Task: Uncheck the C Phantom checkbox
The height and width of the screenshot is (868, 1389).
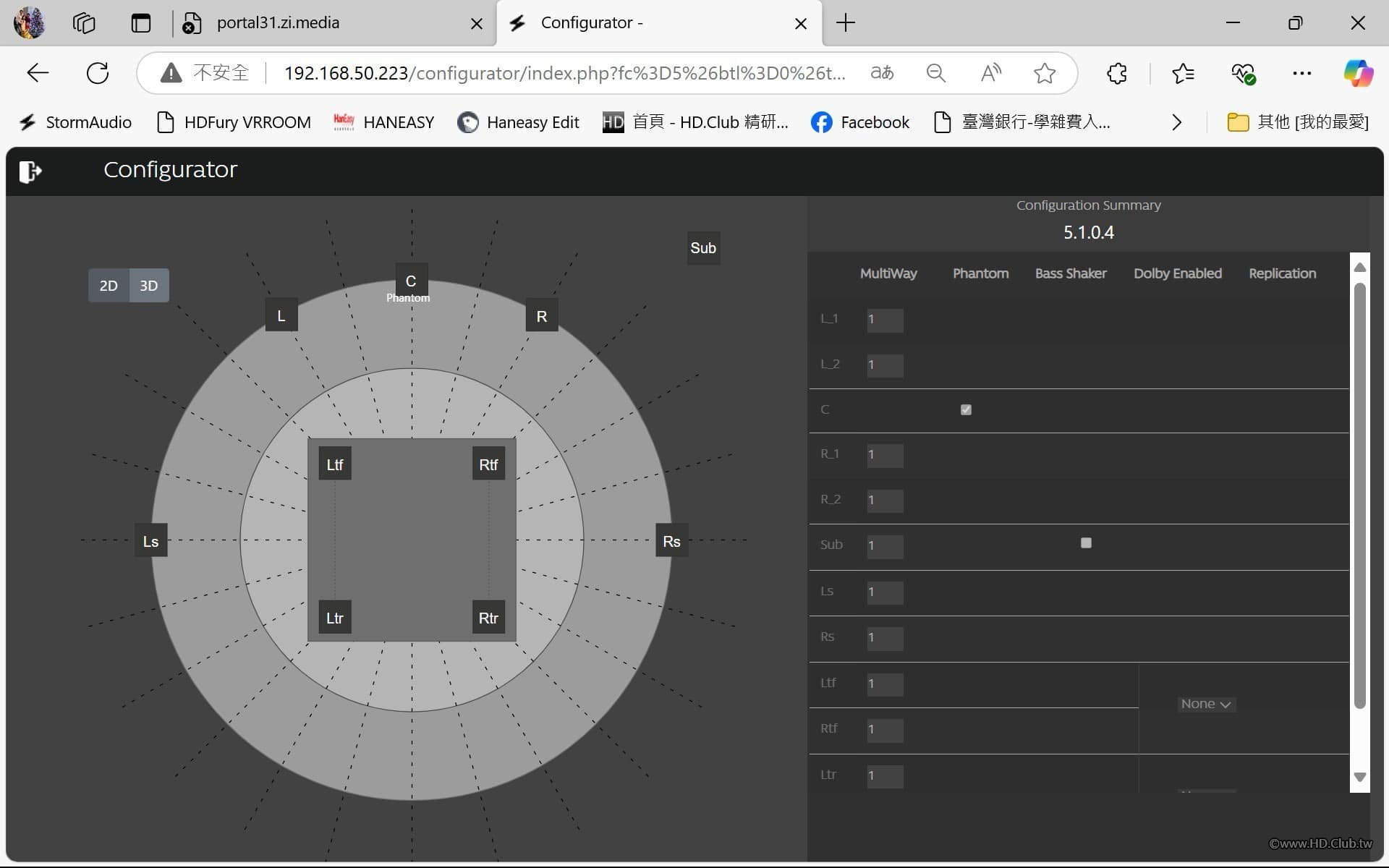Action: 966,409
